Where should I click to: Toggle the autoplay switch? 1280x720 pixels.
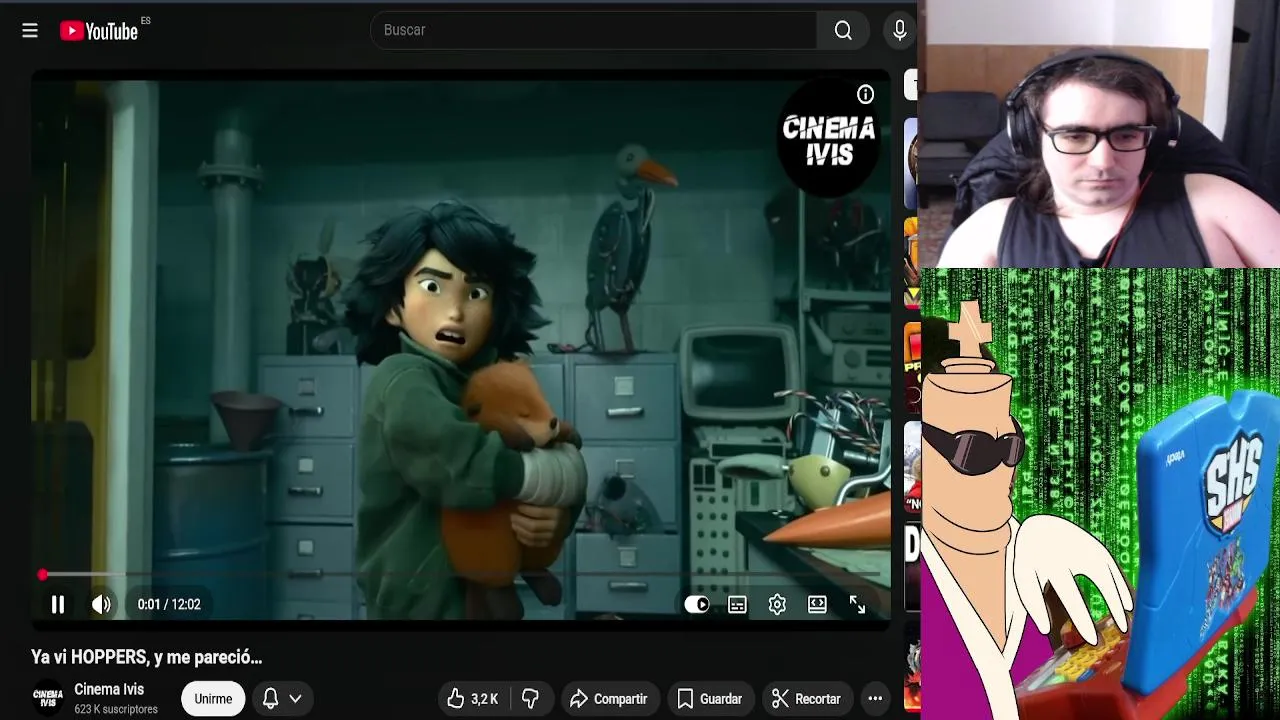697,604
